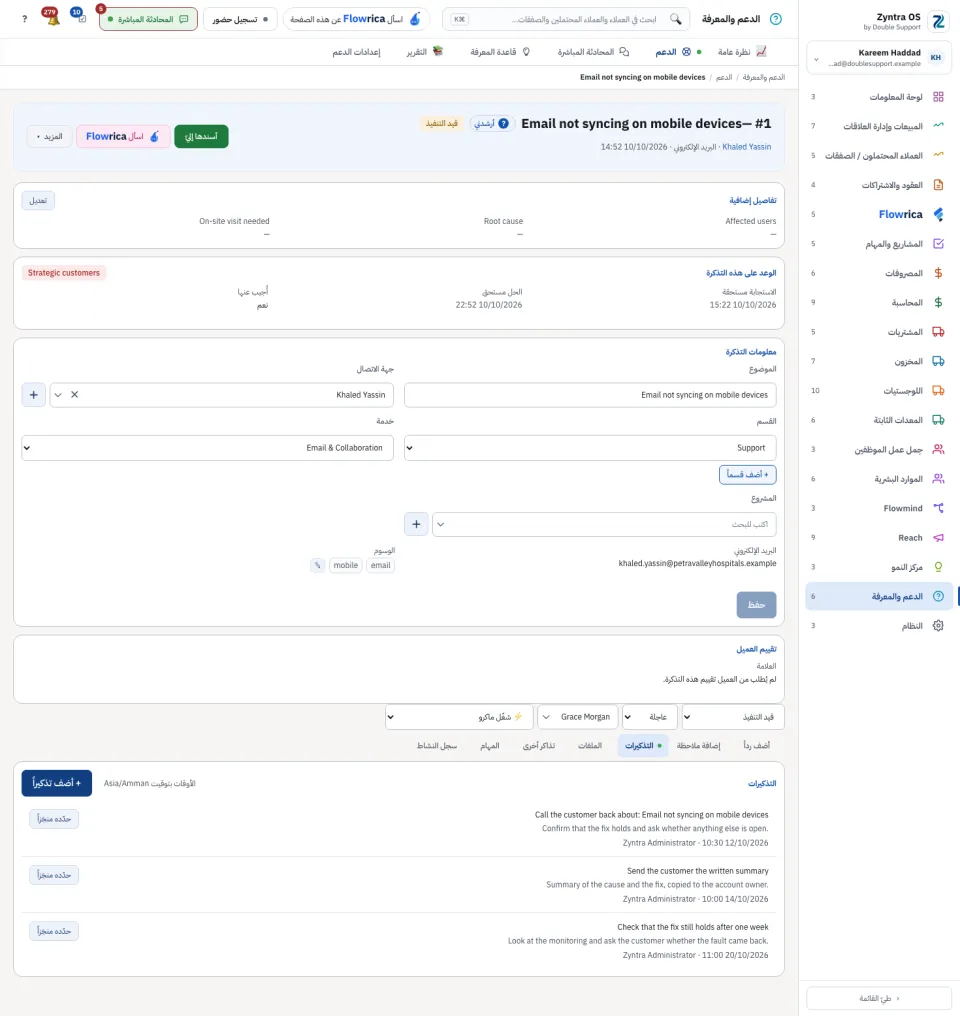Image resolution: width=960 pixels, height=1016 pixels.
Task: Clear the Khaled Yassin contact with the X
Action: pyautogui.click(x=74, y=395)
